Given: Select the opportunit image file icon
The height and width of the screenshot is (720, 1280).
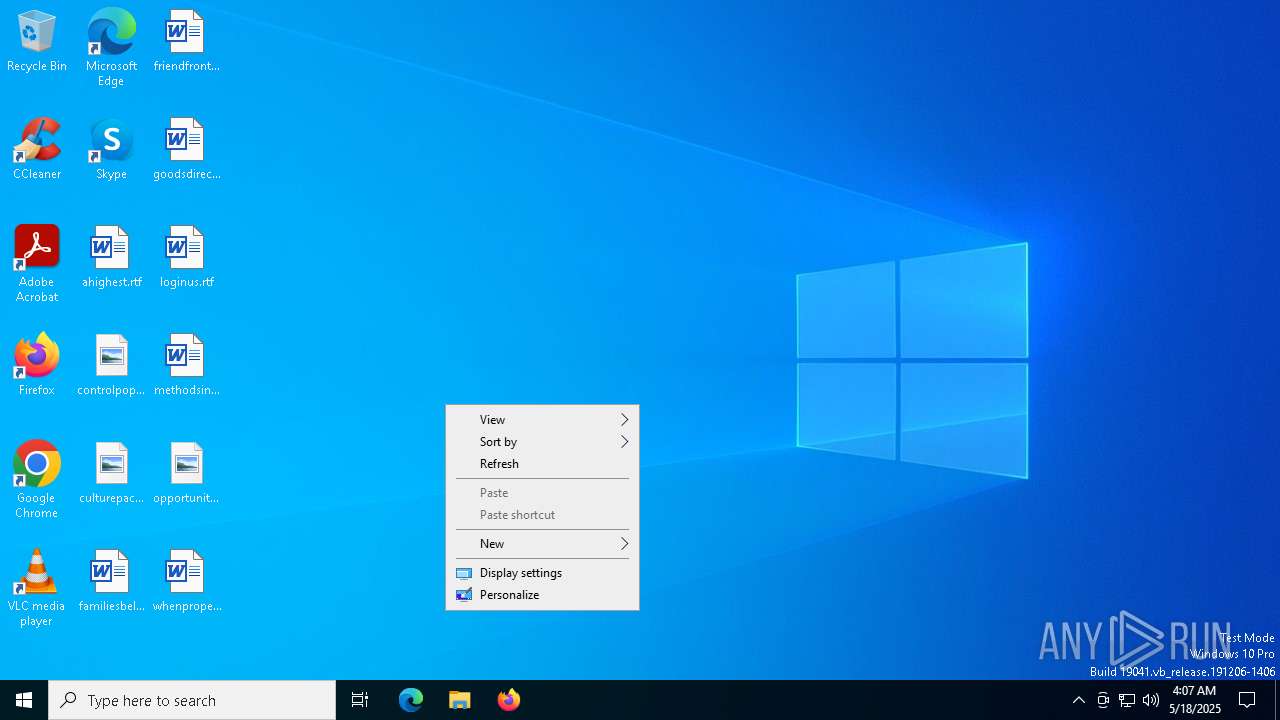Looking at the screenshot, I should pyautogui.click(x=186, y=474).
